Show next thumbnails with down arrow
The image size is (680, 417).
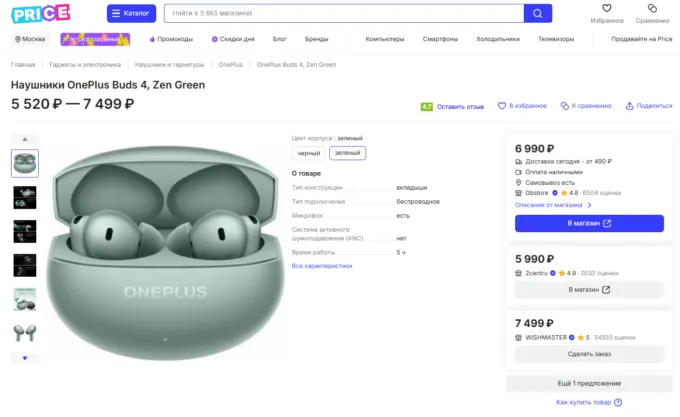click(x=25, y=358)
